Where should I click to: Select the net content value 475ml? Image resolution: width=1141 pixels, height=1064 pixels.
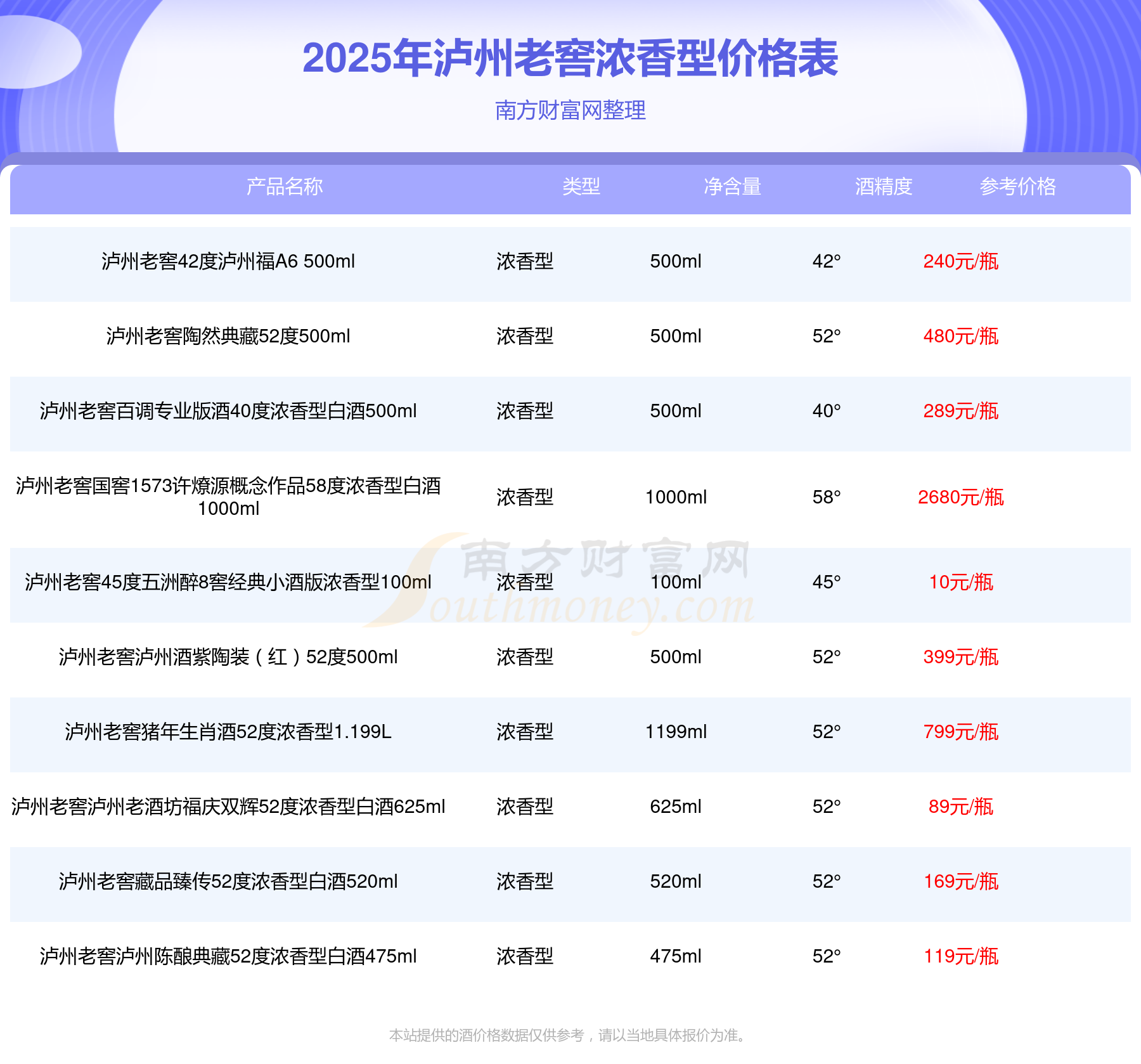tap(676, 956)
